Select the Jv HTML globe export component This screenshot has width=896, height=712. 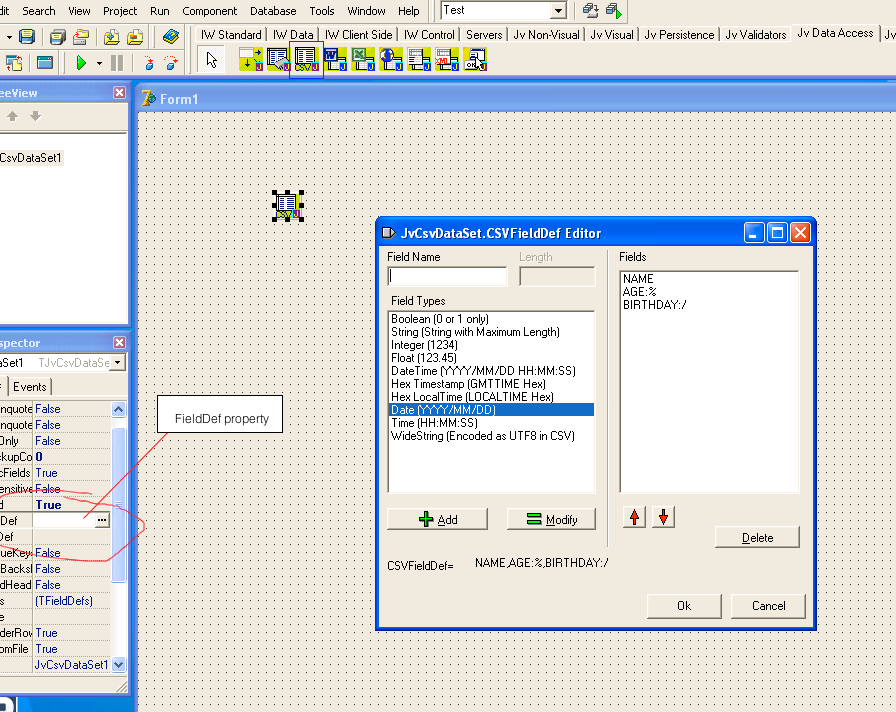point(391,59)
